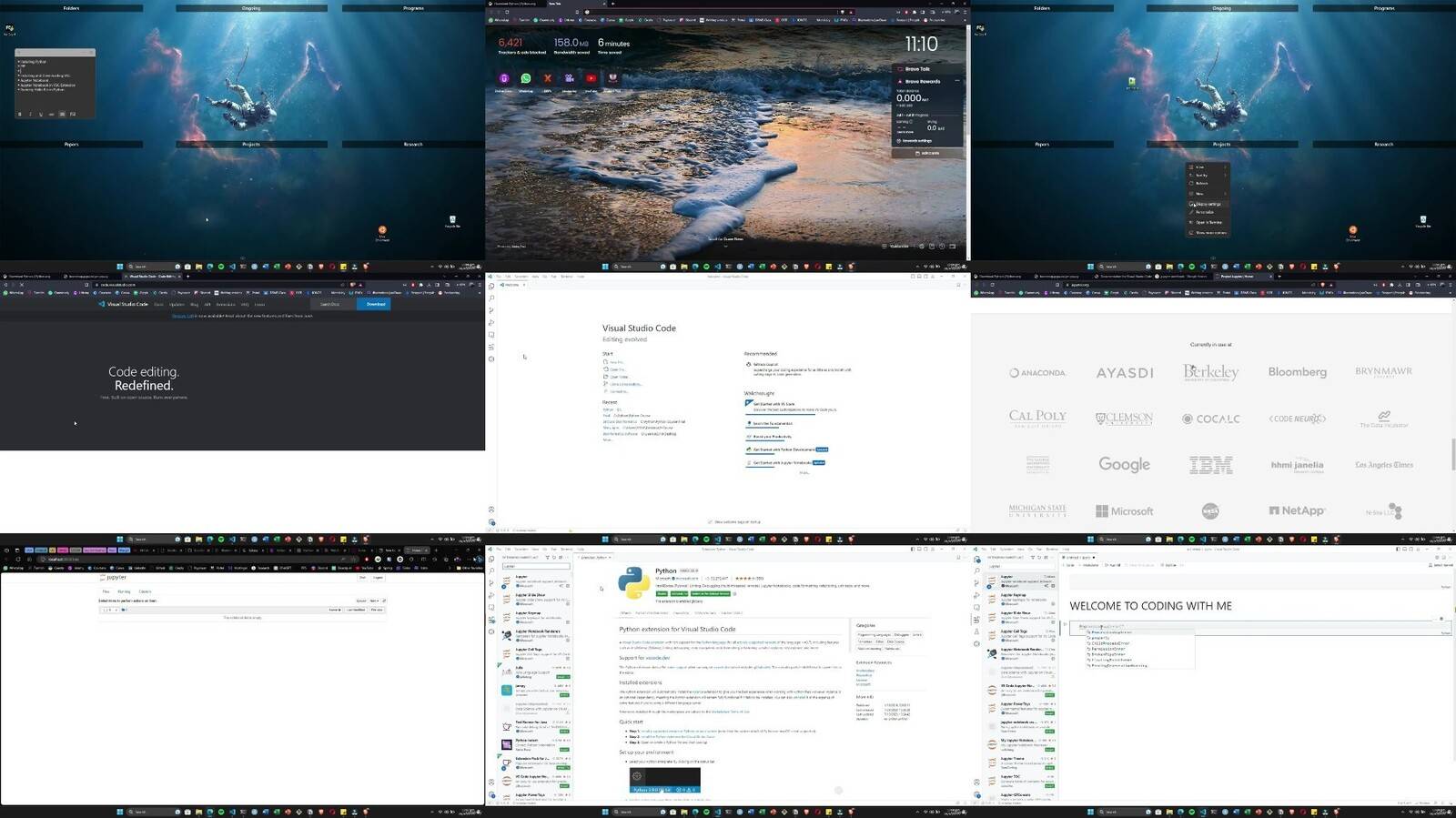Open the Docs link on the VS Code website
This screenshot has width=1456, height=818.
pyautogui.click(x=158, y=304)
